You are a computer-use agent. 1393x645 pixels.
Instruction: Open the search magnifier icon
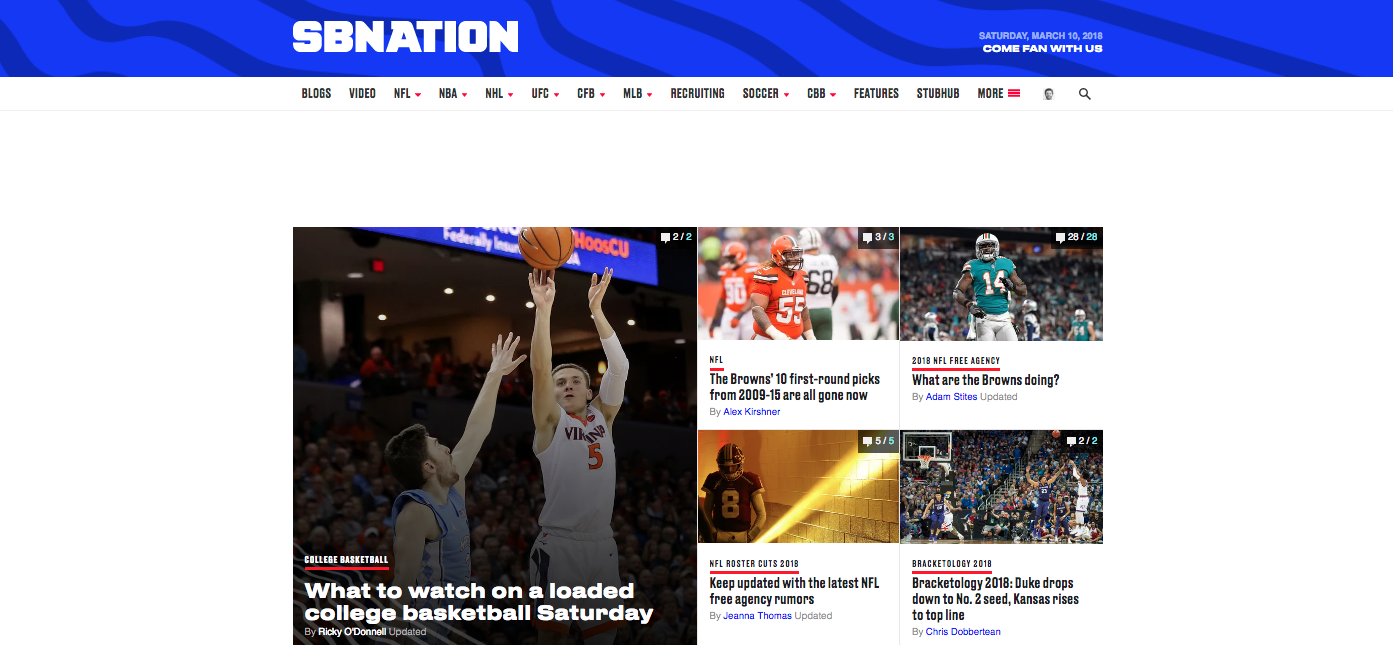point(1085,94)
